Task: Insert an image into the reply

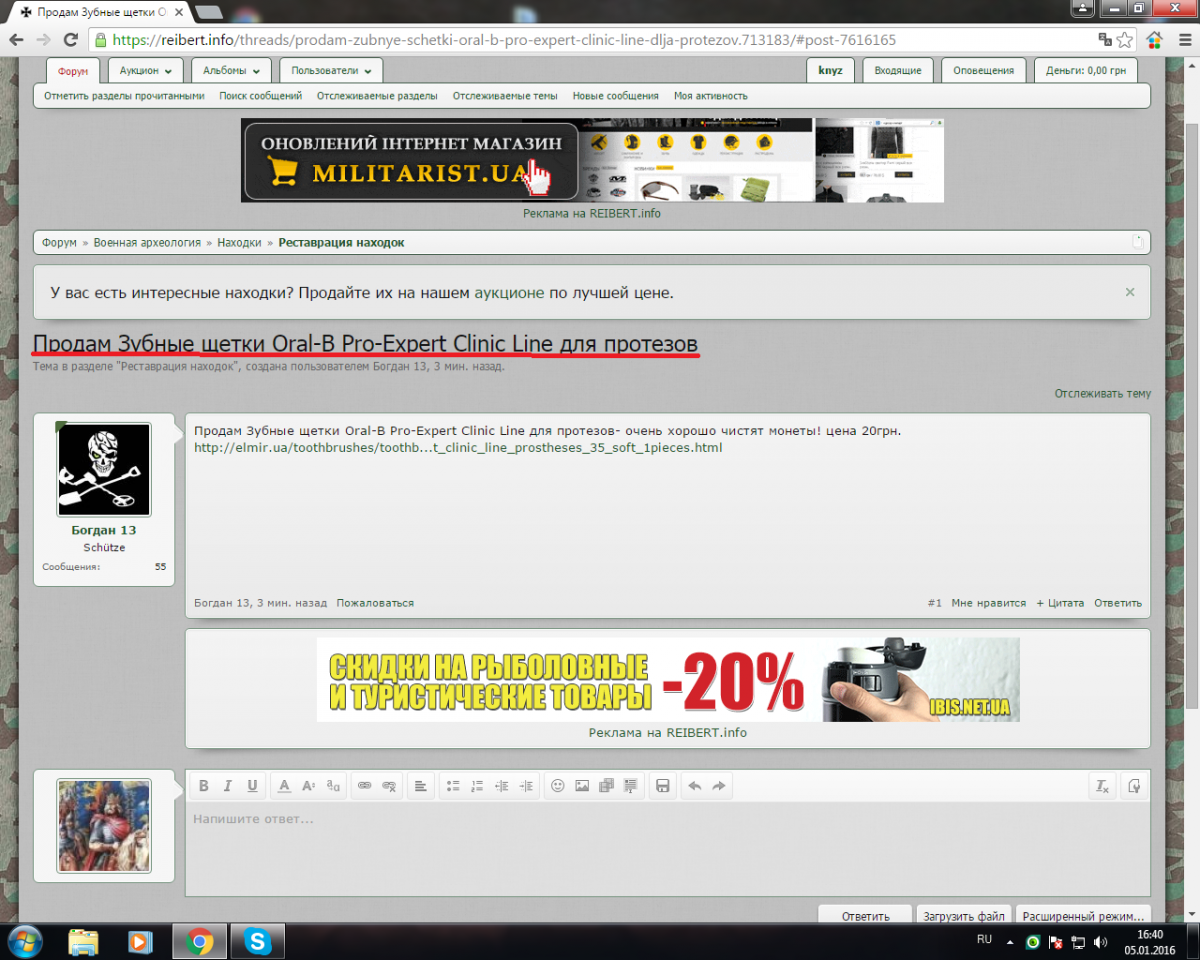Action: coord(582,786)
